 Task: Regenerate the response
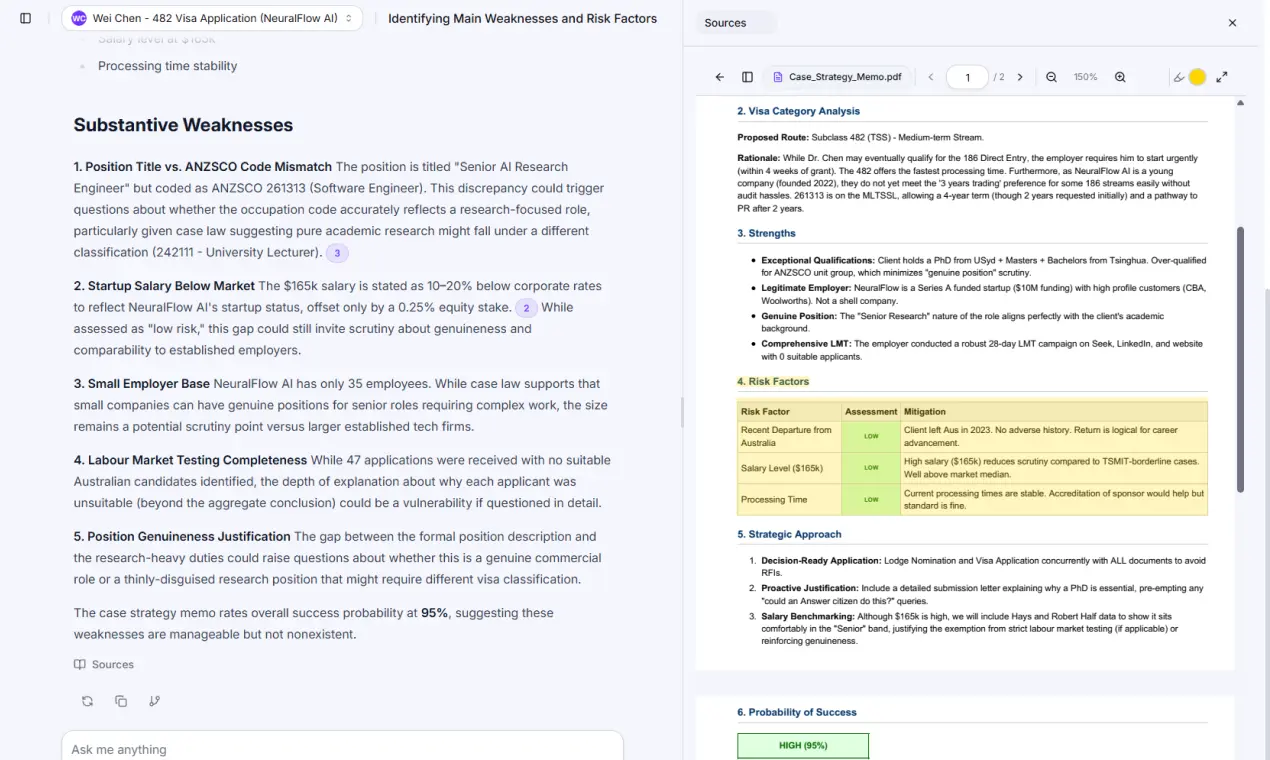[88, 701]
